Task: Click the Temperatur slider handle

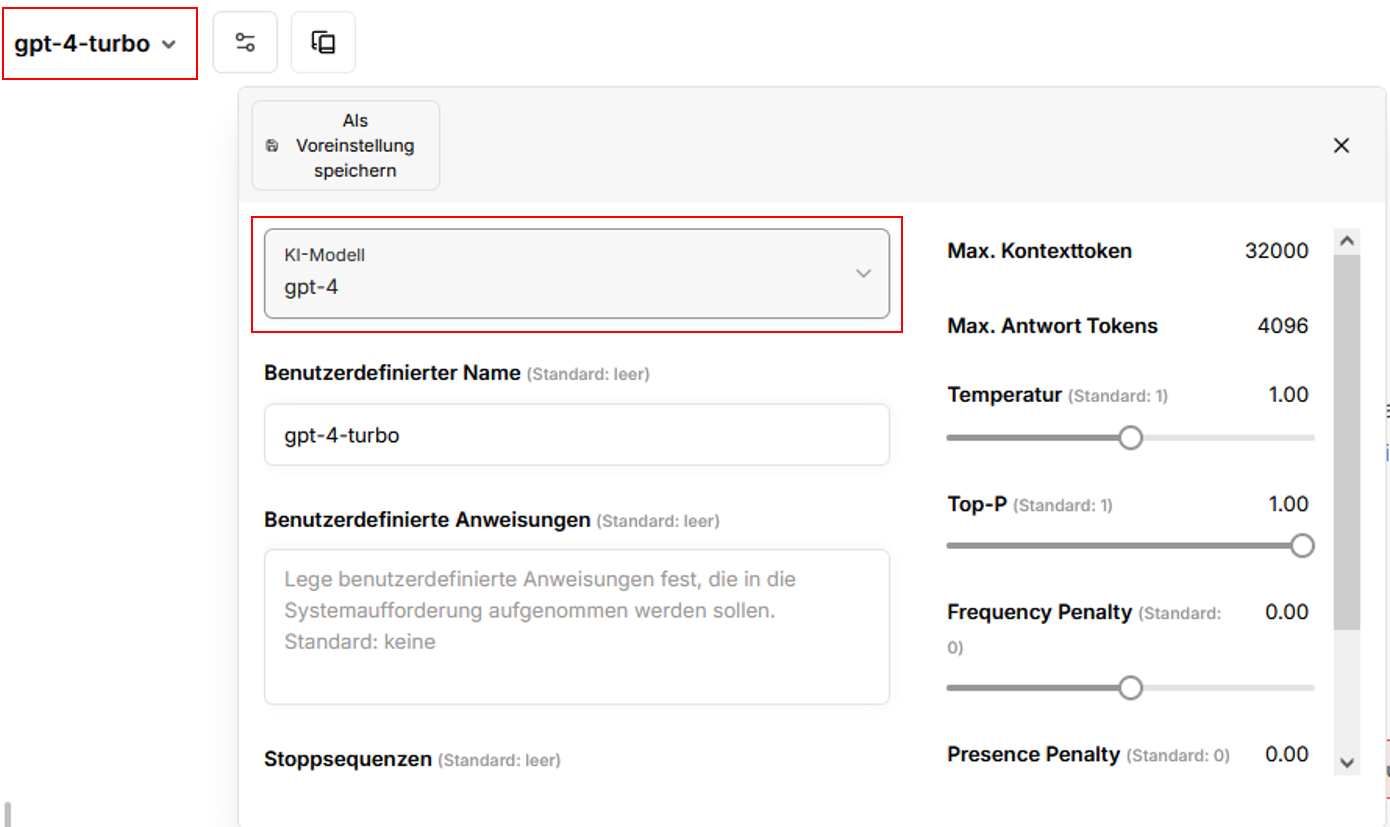Action: [x=1130, y=438]
